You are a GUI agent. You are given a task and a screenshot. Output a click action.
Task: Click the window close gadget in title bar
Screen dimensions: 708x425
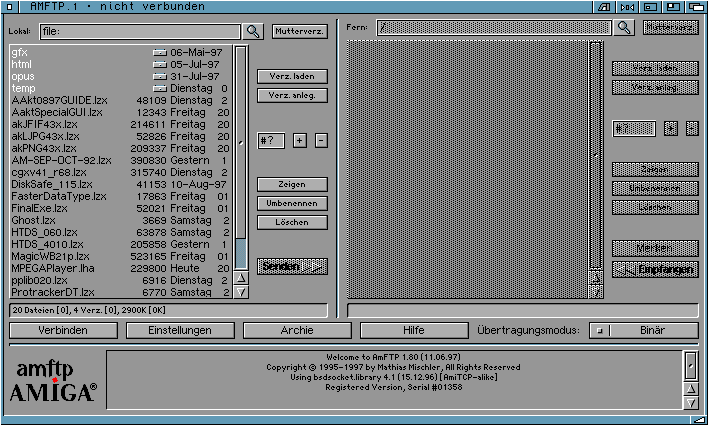click(x=10, y=6)
